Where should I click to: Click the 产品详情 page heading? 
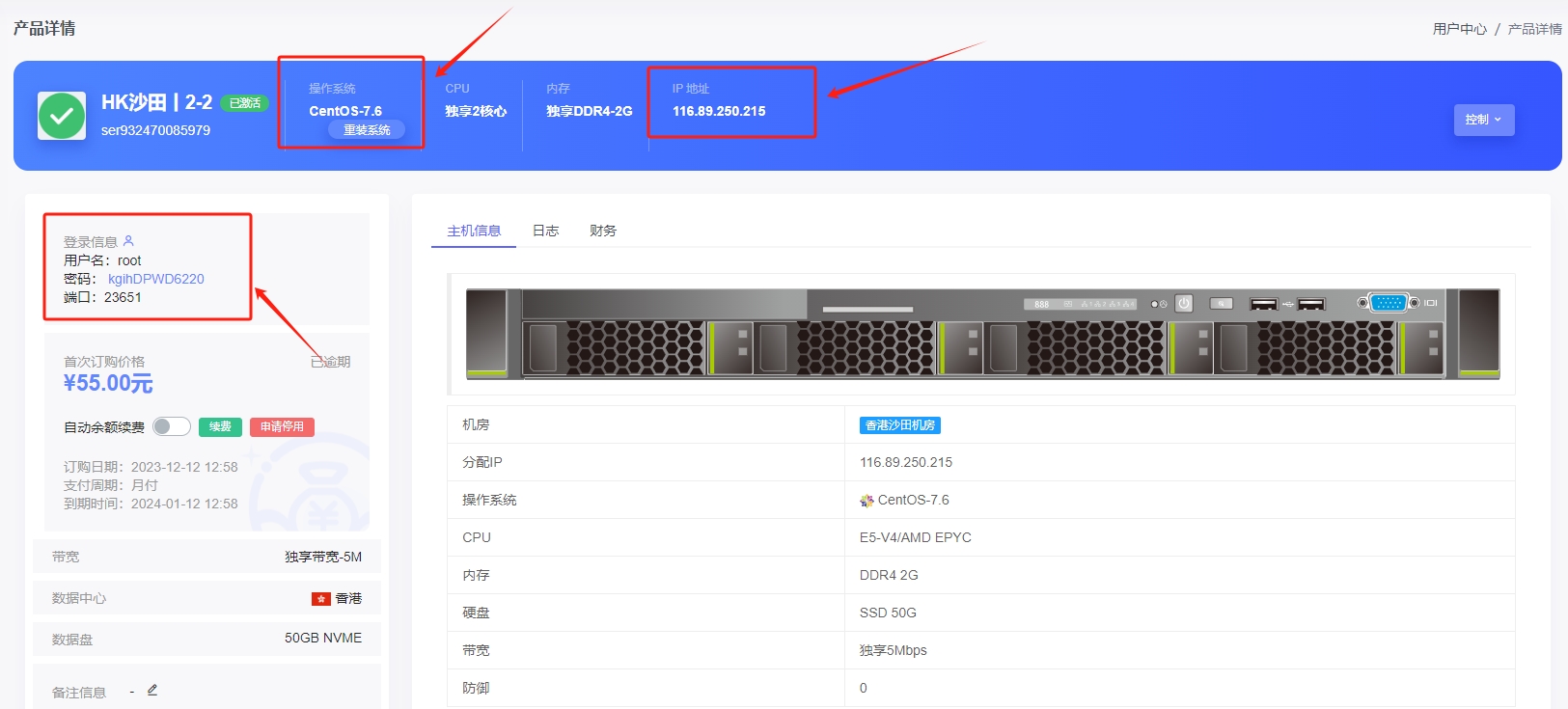pos(44,28)
